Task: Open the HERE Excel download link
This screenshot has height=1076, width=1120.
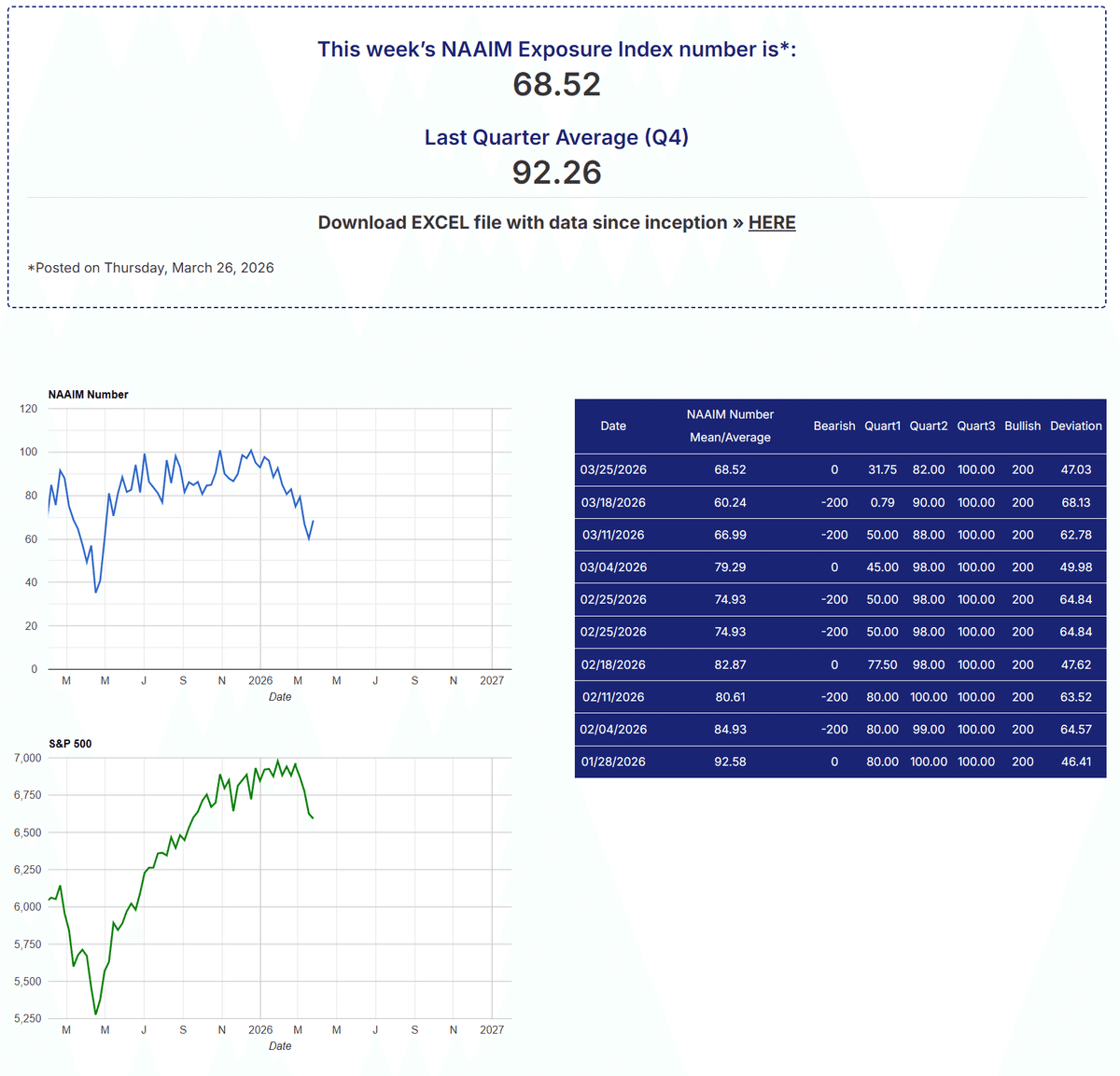Action: click(x=772, y=222)
